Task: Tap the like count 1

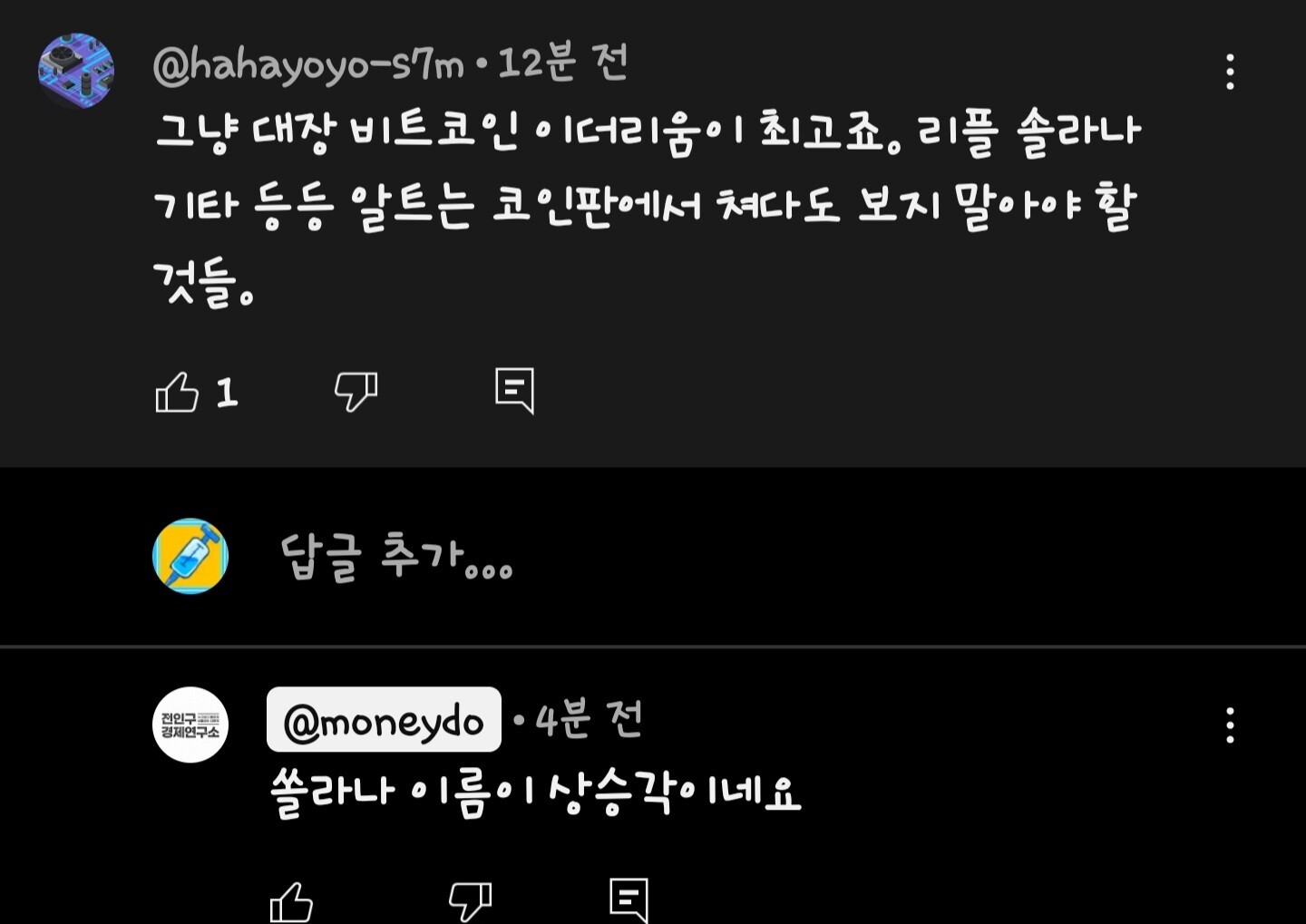Action: [x=227, y=393]
